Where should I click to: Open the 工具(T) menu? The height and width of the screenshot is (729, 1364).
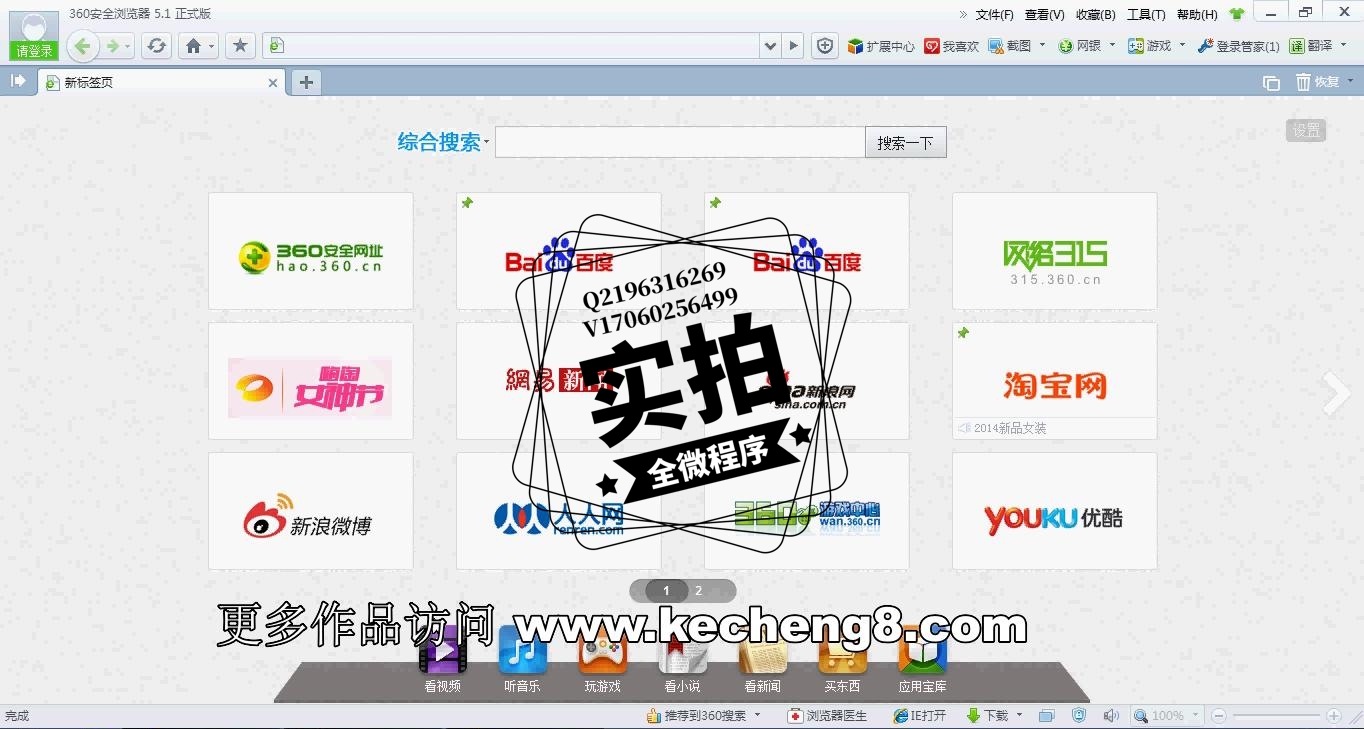(x=1146, y=15)
